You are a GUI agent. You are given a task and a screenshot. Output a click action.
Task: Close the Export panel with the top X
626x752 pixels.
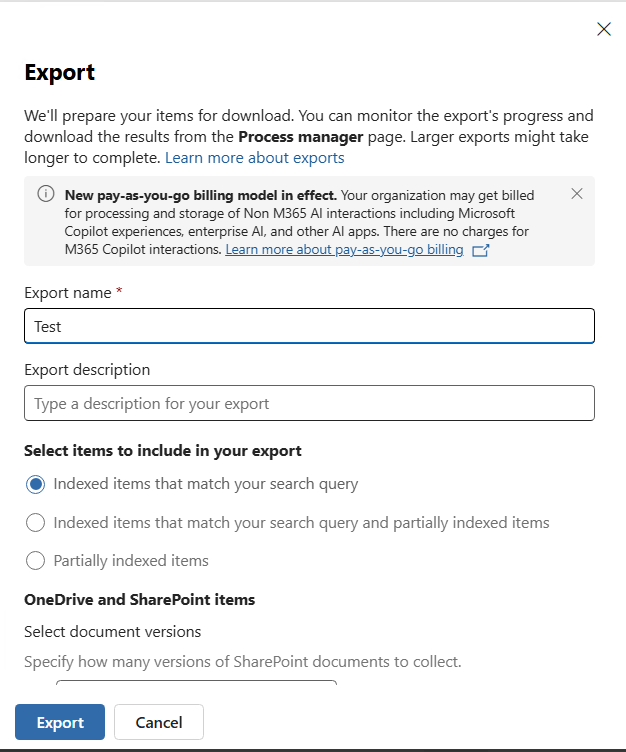point(603,29)
